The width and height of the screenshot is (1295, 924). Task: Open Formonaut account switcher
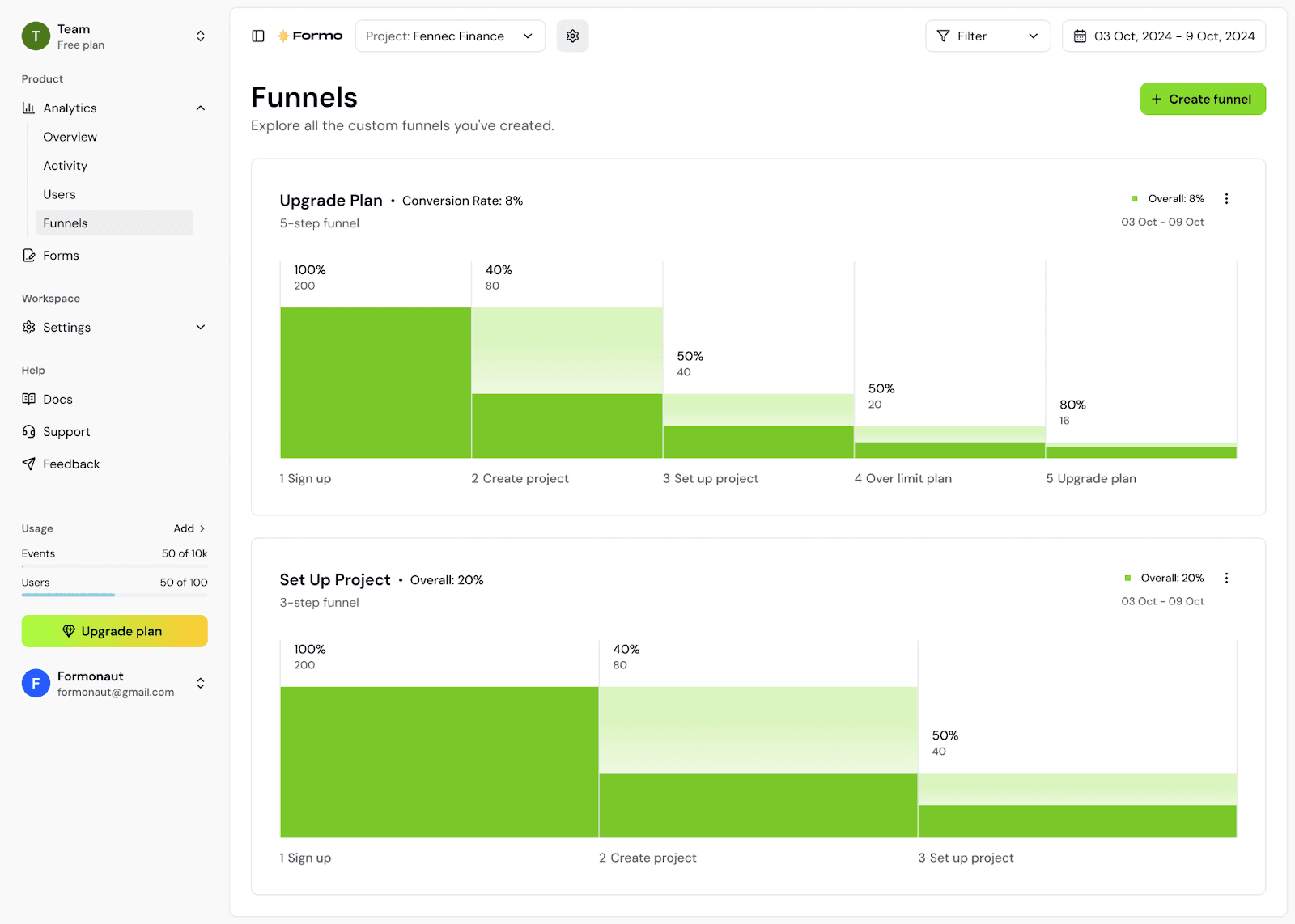pos(114,684)
